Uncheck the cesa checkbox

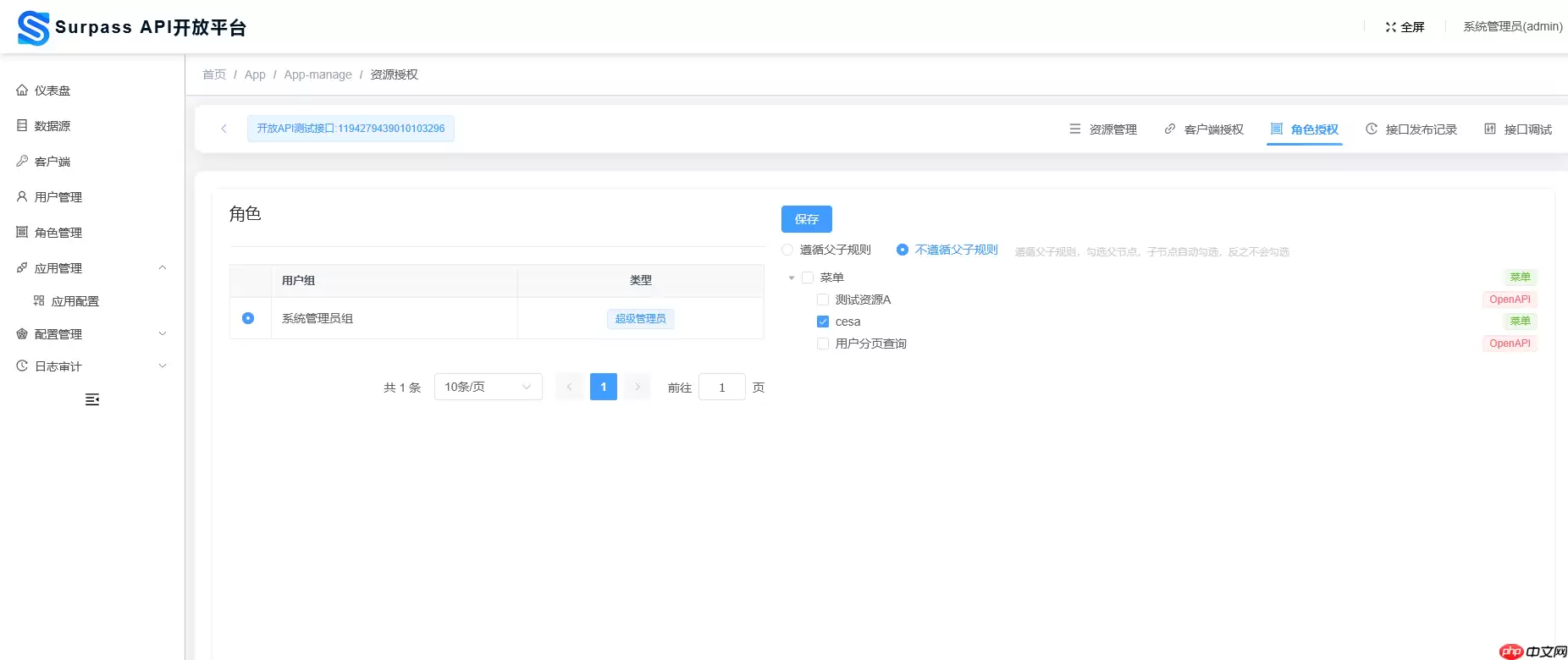pos(823,322)
